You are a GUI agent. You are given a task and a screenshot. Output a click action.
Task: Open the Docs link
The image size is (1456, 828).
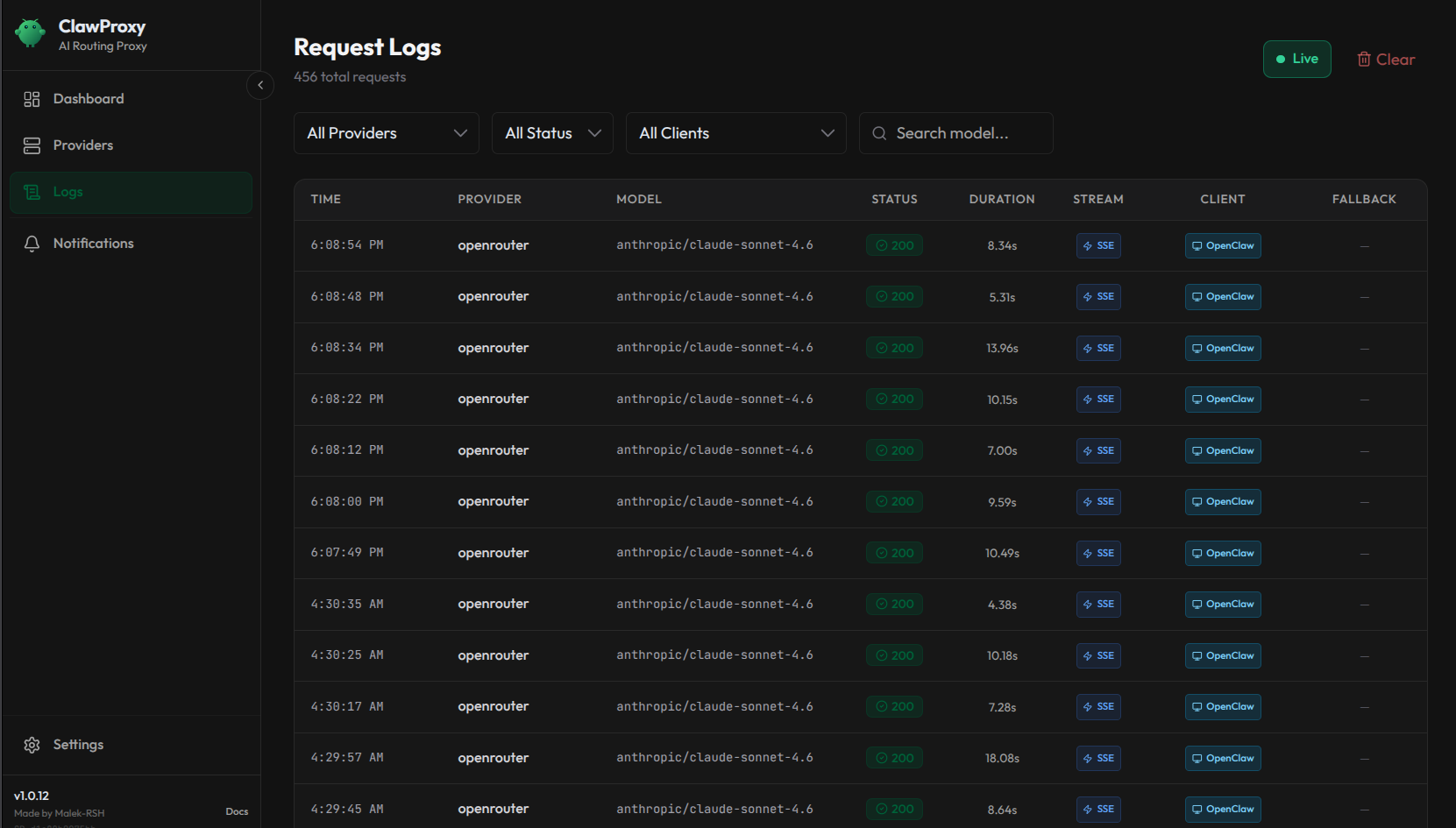[237, 811]
